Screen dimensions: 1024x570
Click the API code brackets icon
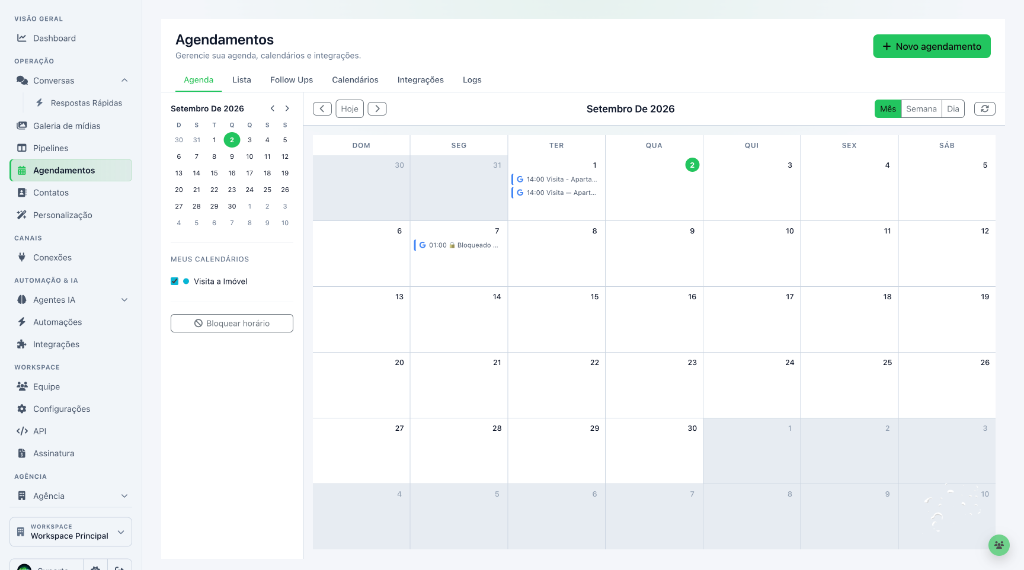pyautogui.click(x=22, y=431)
